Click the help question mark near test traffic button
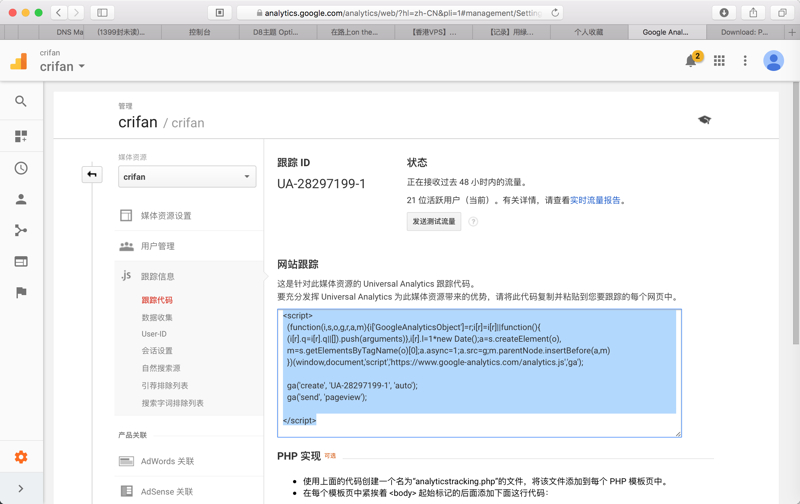Image resolution: width=800 pixels, height=504 pixels. tap(473, 221)
